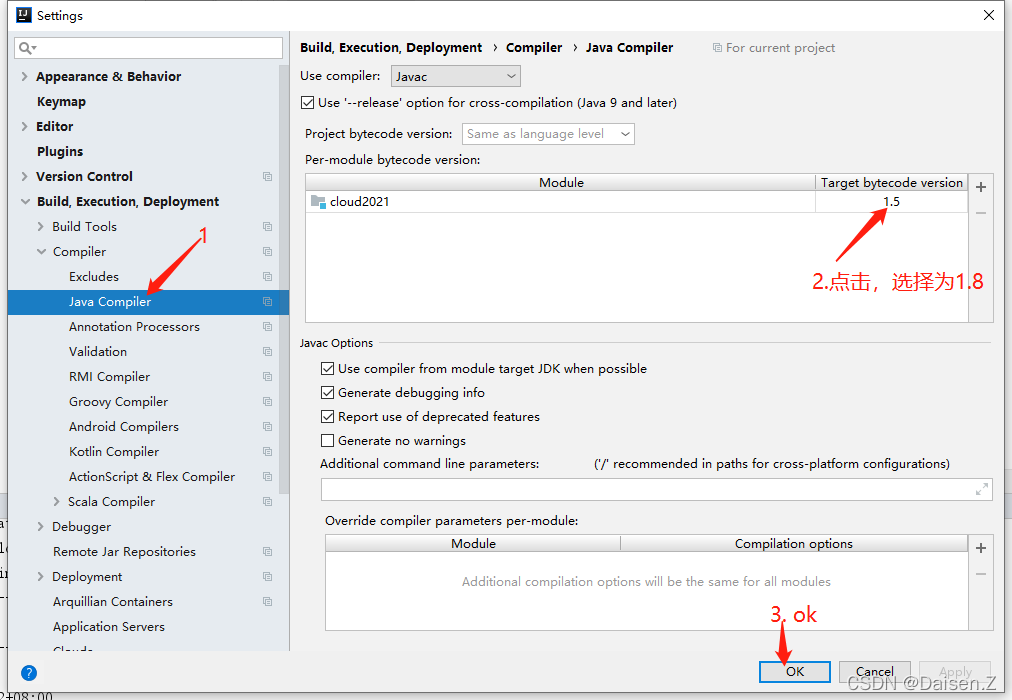Open help with the question mark icon
This screenshot has height=700, width=1012.
[28, 673]
